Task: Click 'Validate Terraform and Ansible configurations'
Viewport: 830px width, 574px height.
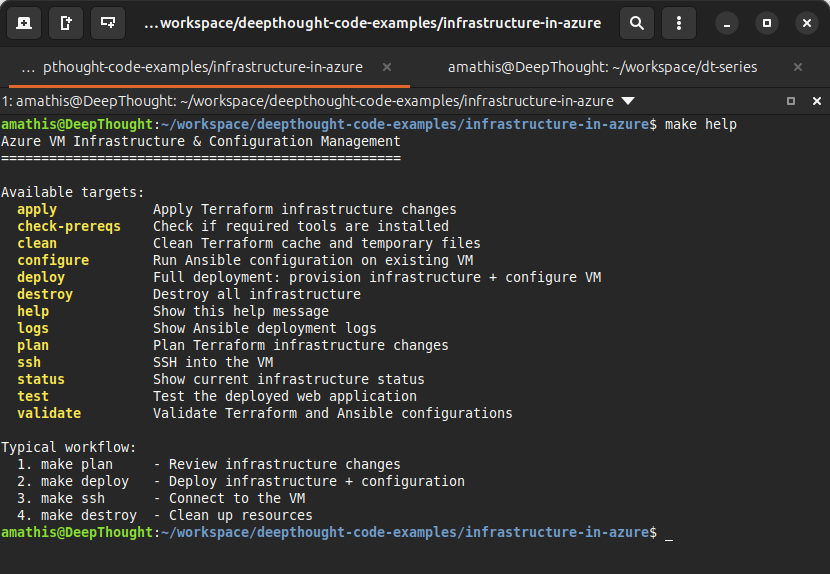Action: [x=332, y=413]
